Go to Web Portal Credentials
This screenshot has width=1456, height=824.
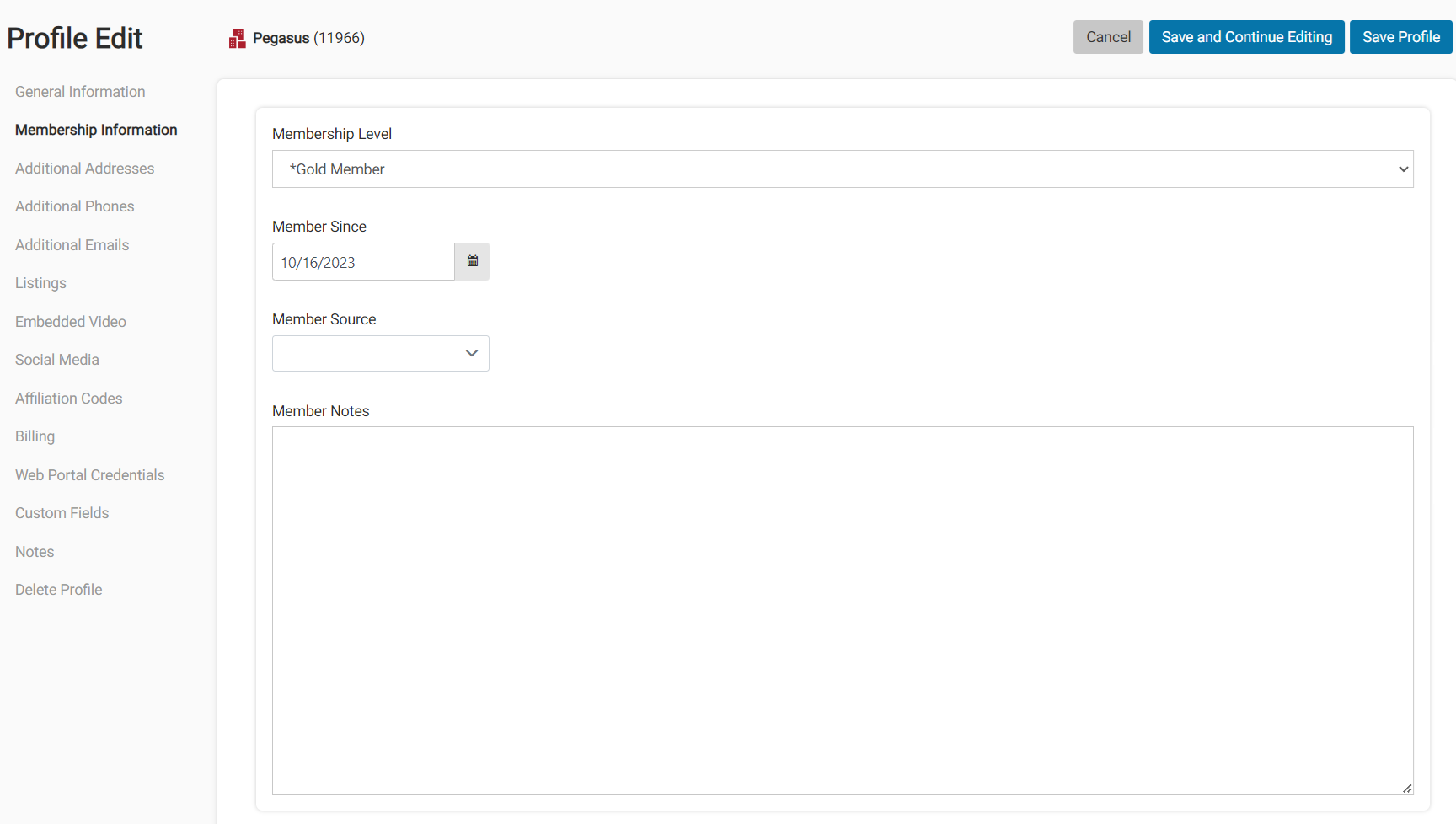[89, 474]
